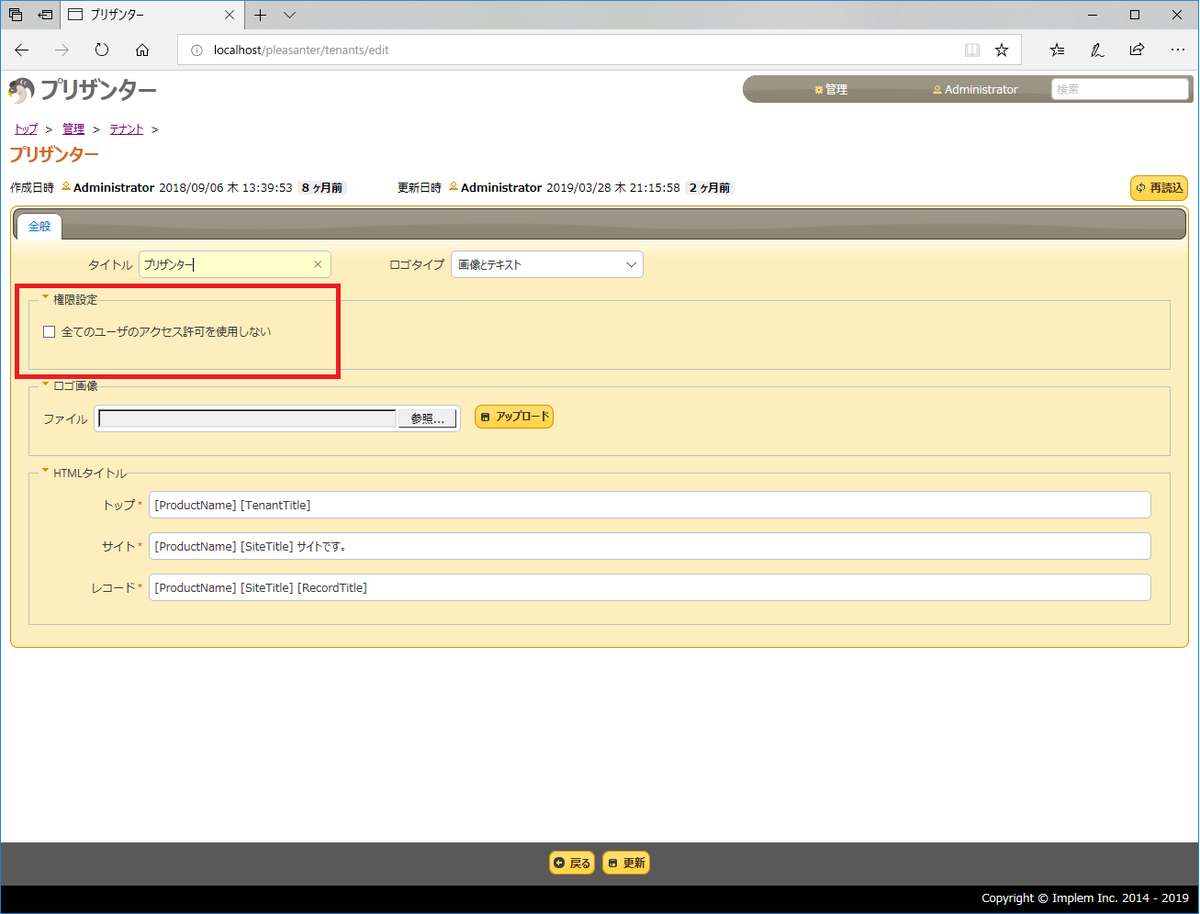The height and width of the screenshot is (914, 1200).
Task: Click the 更新日時 Administrator name
Action: tap(501, 188)
